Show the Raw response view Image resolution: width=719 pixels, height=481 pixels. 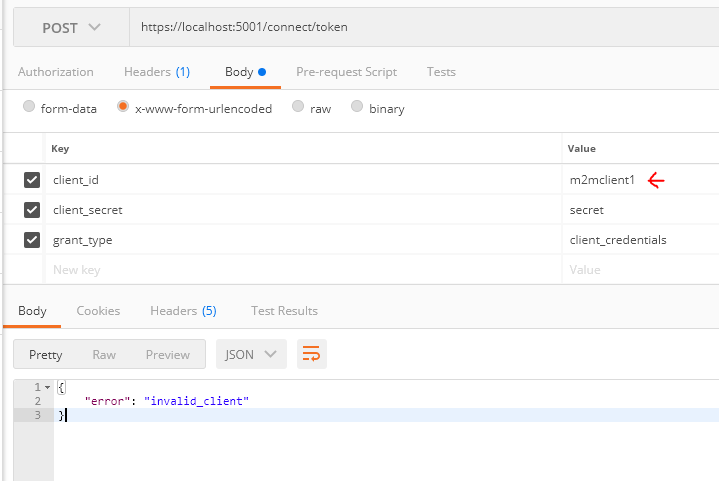click(104, 354)
